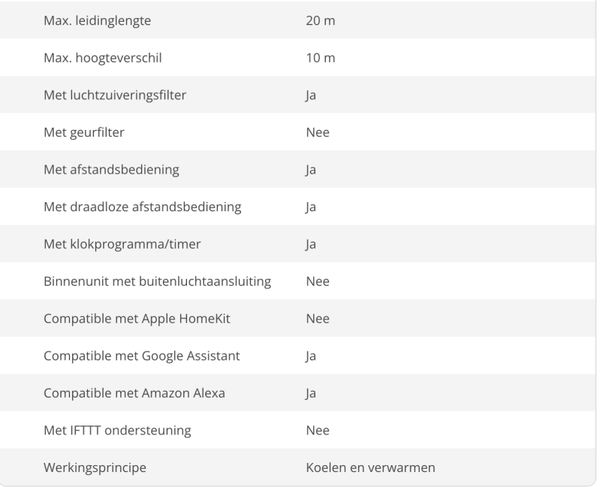Viewport: 600px width, 487px height.
Task: Click the Compatible met Apple HomeKit label
Action: pyautogui.click(x=137, y=319)
